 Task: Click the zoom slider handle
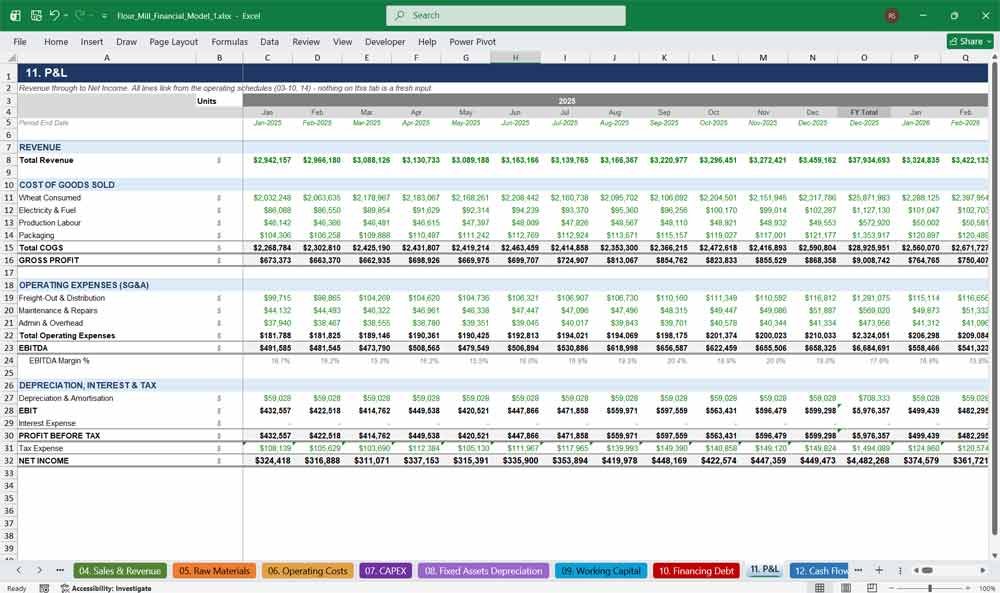930,588
